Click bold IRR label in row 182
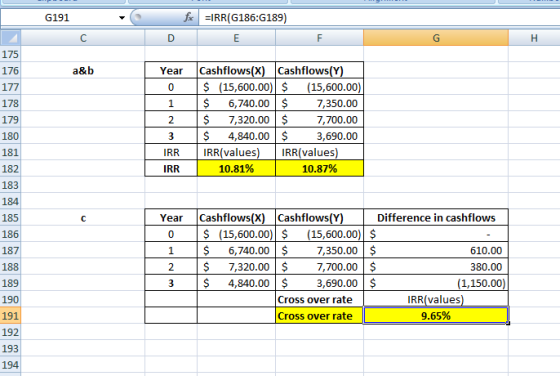The height and width of the screenshot is (376, 560). tap(171, 169)
